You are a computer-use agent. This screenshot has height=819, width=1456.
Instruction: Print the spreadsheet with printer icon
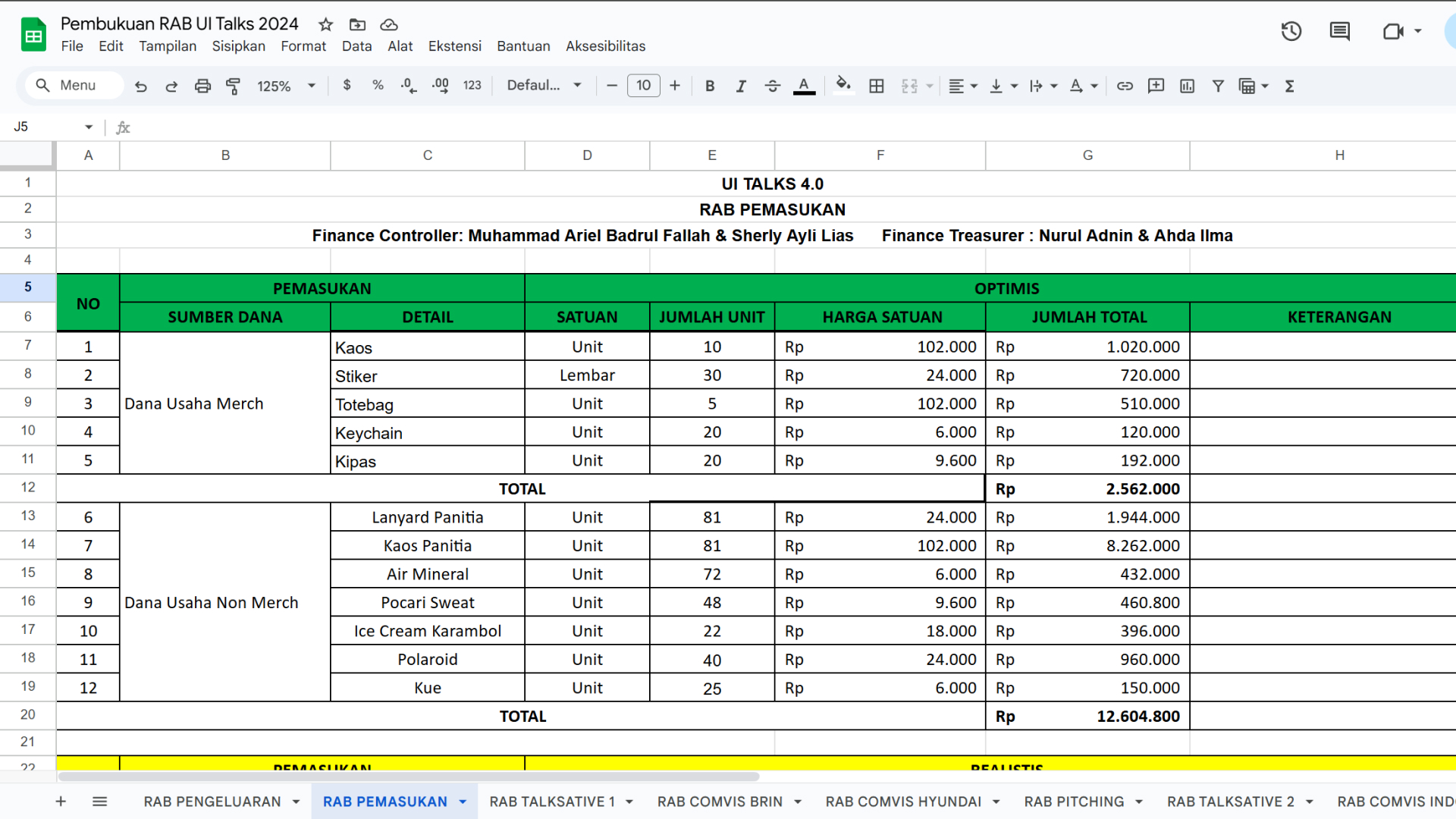202,86
